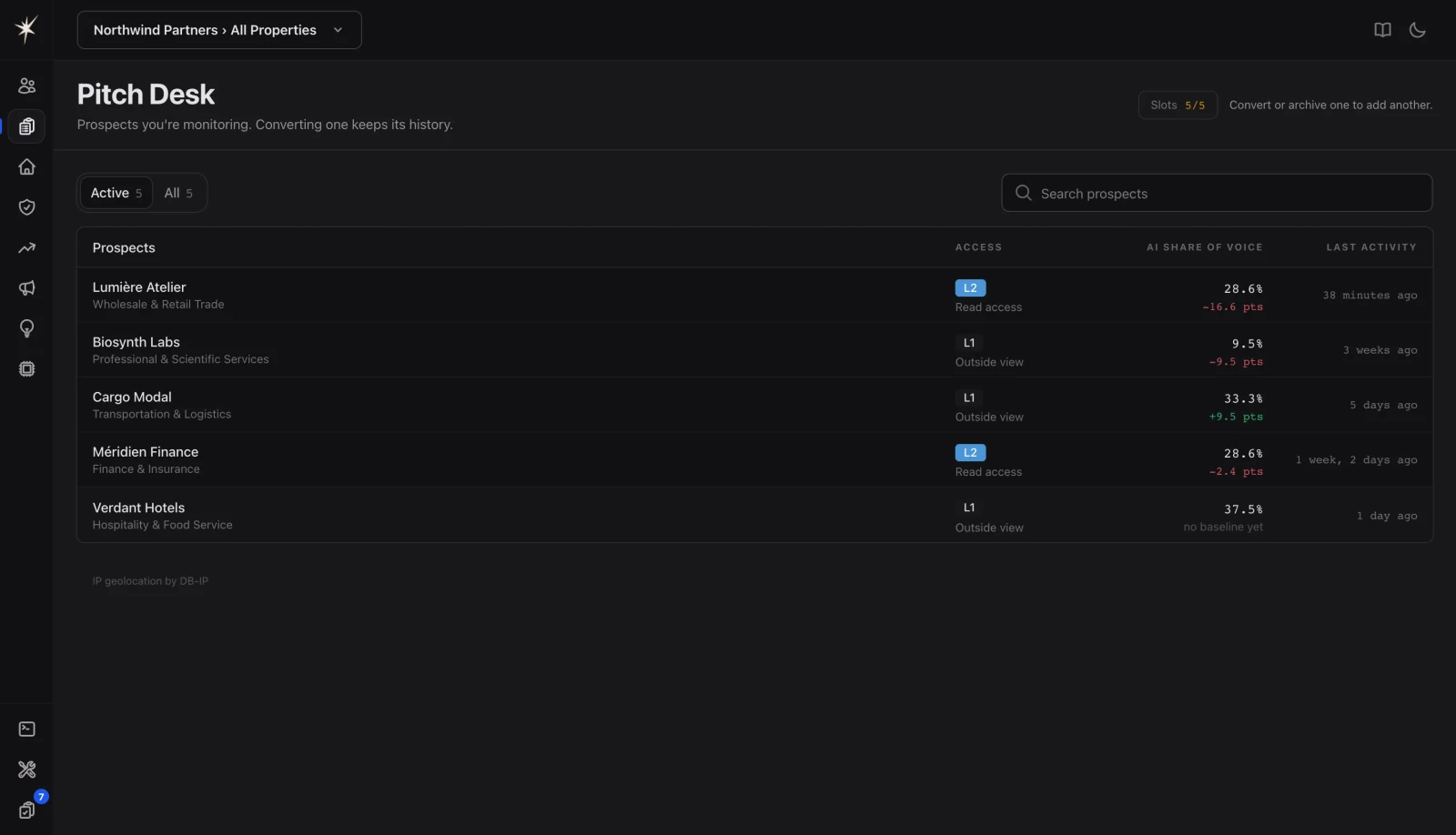This screenshot has height=835, width=1456.
Task: Click the ACCESS column header
Action: (x=978, y=247)
